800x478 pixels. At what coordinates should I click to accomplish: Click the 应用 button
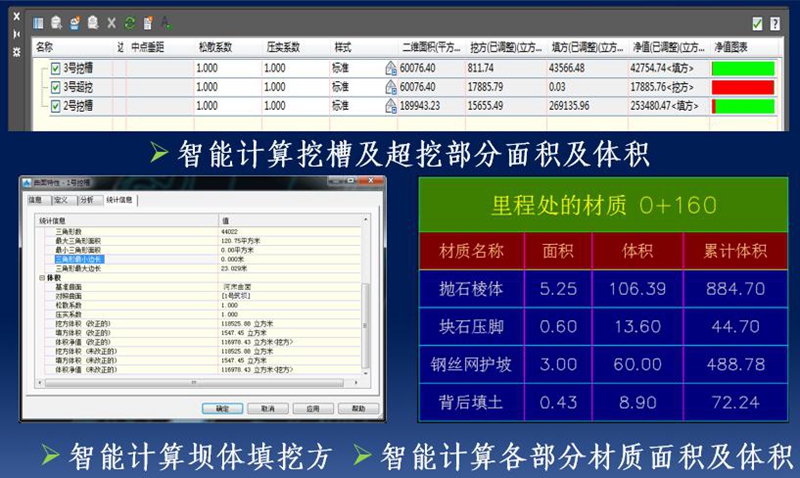pos(313,408)
